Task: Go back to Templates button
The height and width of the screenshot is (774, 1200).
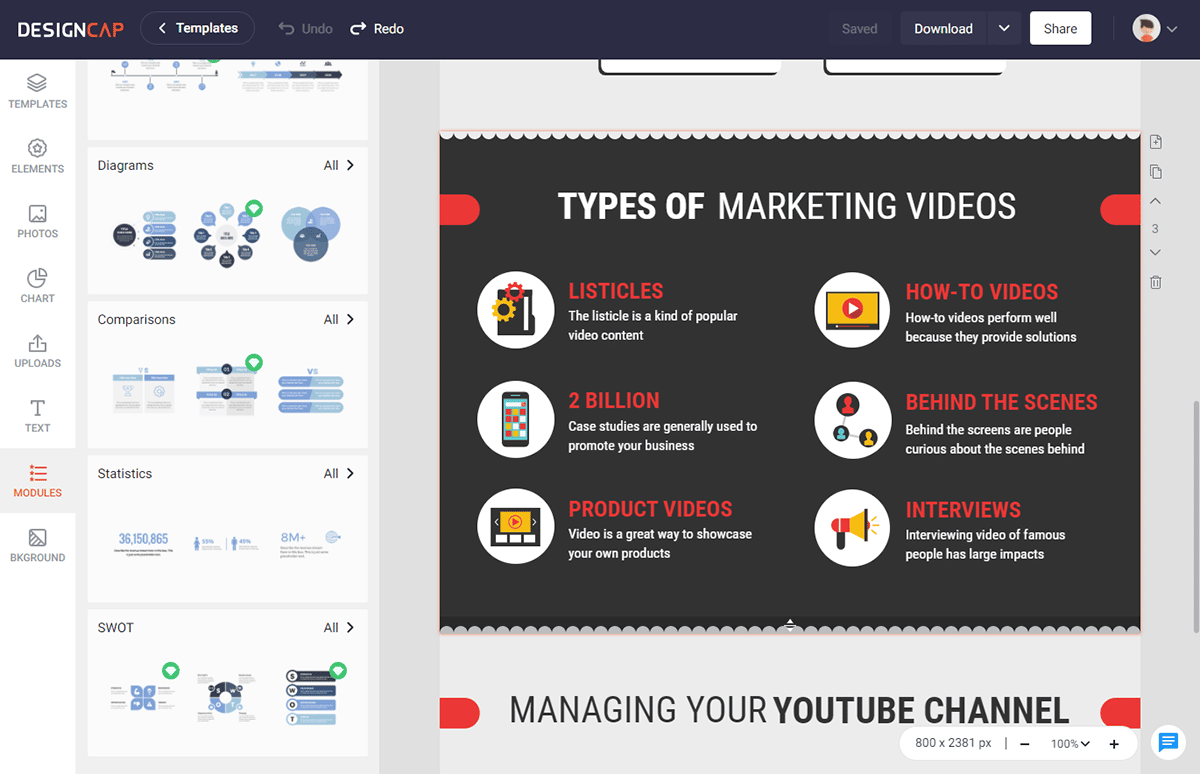Action: tap(198, 29)
